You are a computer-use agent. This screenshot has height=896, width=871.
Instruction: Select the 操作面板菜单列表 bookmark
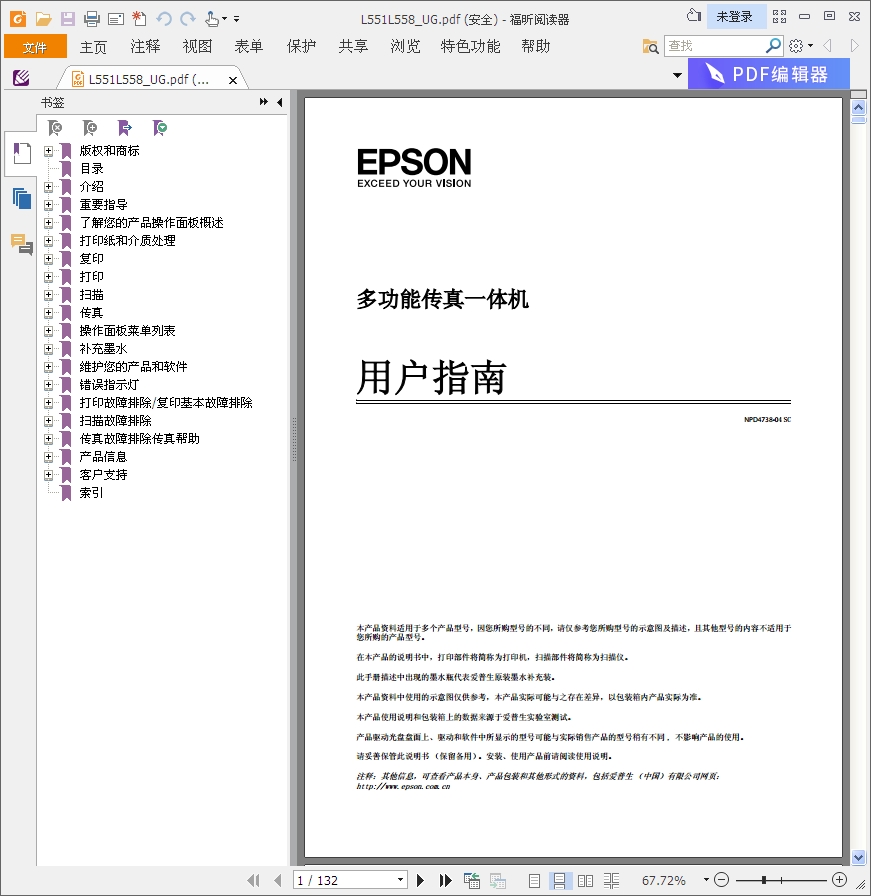127,331
